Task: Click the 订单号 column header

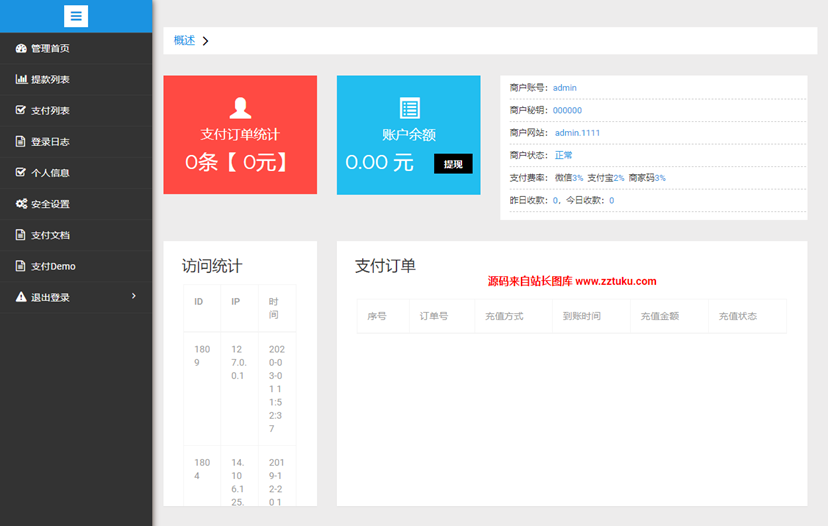Action: coord(433,316)
